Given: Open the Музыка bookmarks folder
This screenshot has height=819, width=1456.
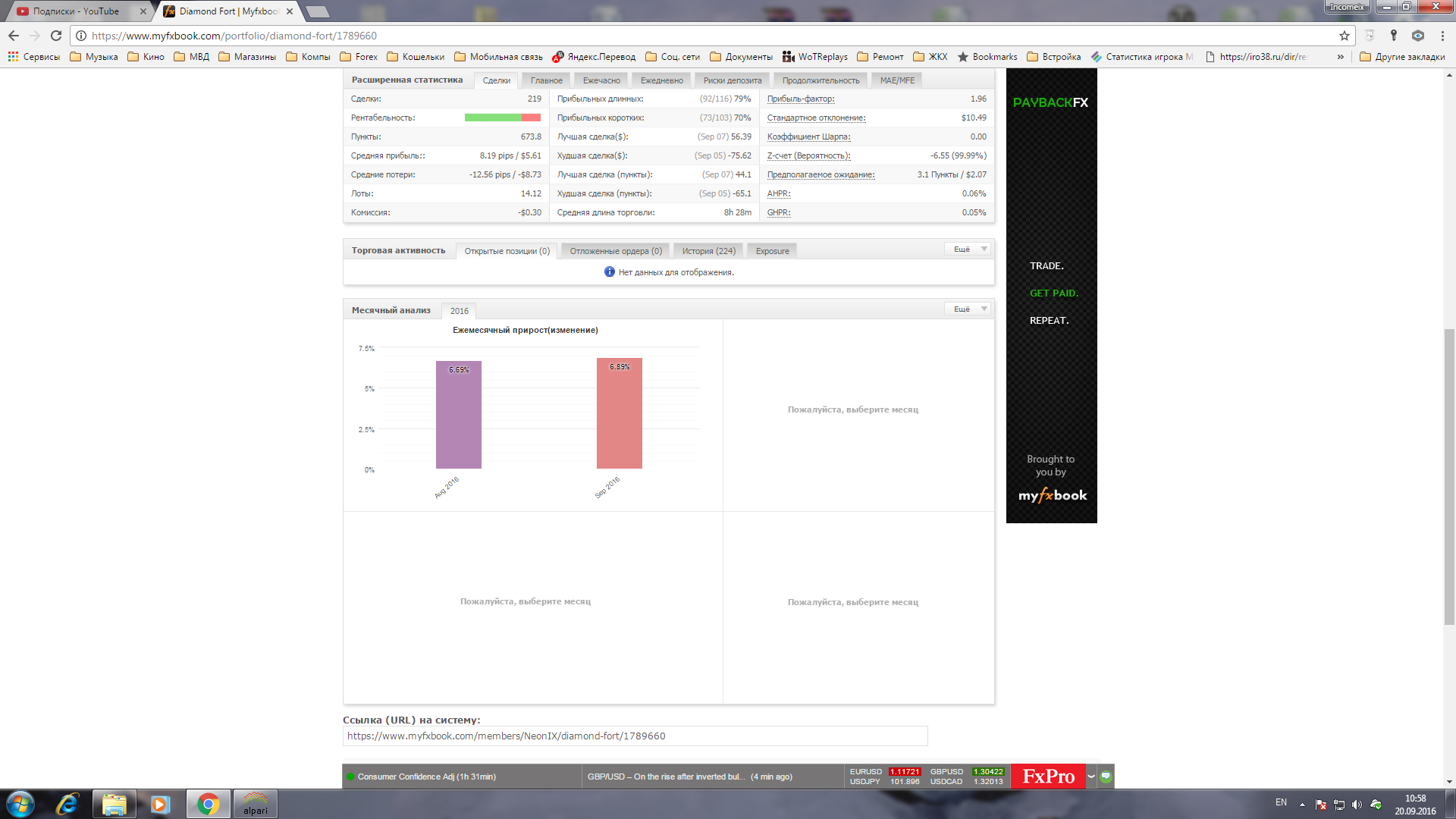Looking at the screenshot, I should click(94, 57).
